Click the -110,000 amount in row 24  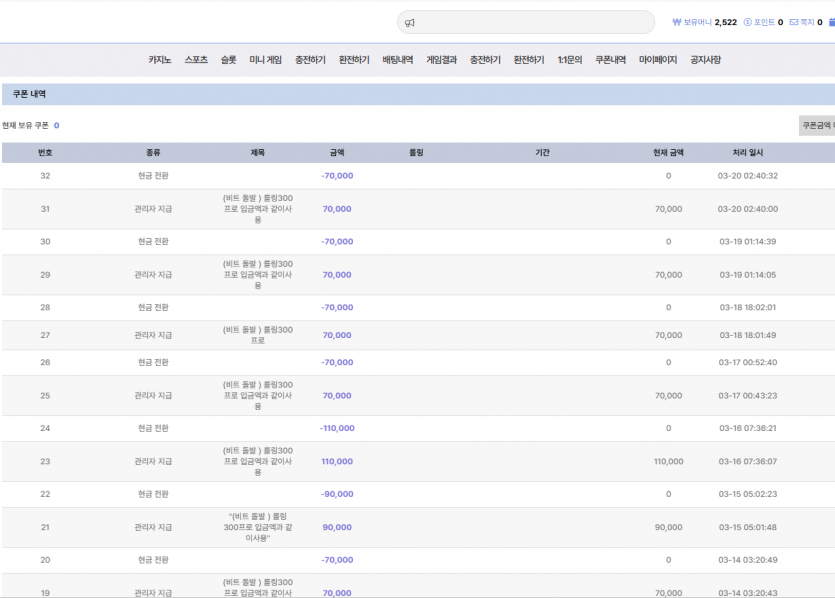tap(337, 428)
